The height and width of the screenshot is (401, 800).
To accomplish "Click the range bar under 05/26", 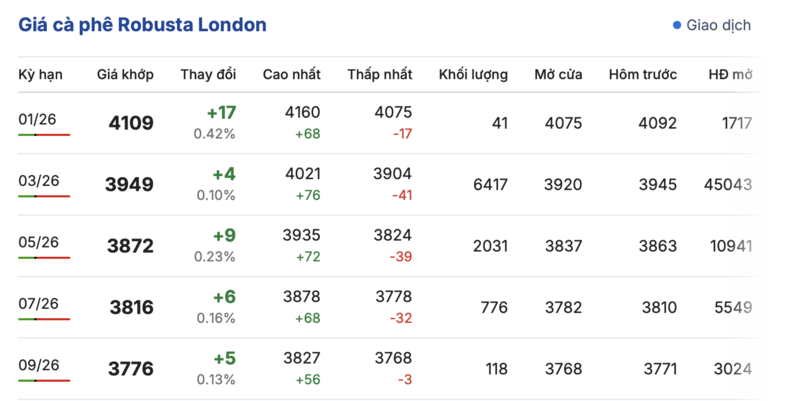I will 44,258.
